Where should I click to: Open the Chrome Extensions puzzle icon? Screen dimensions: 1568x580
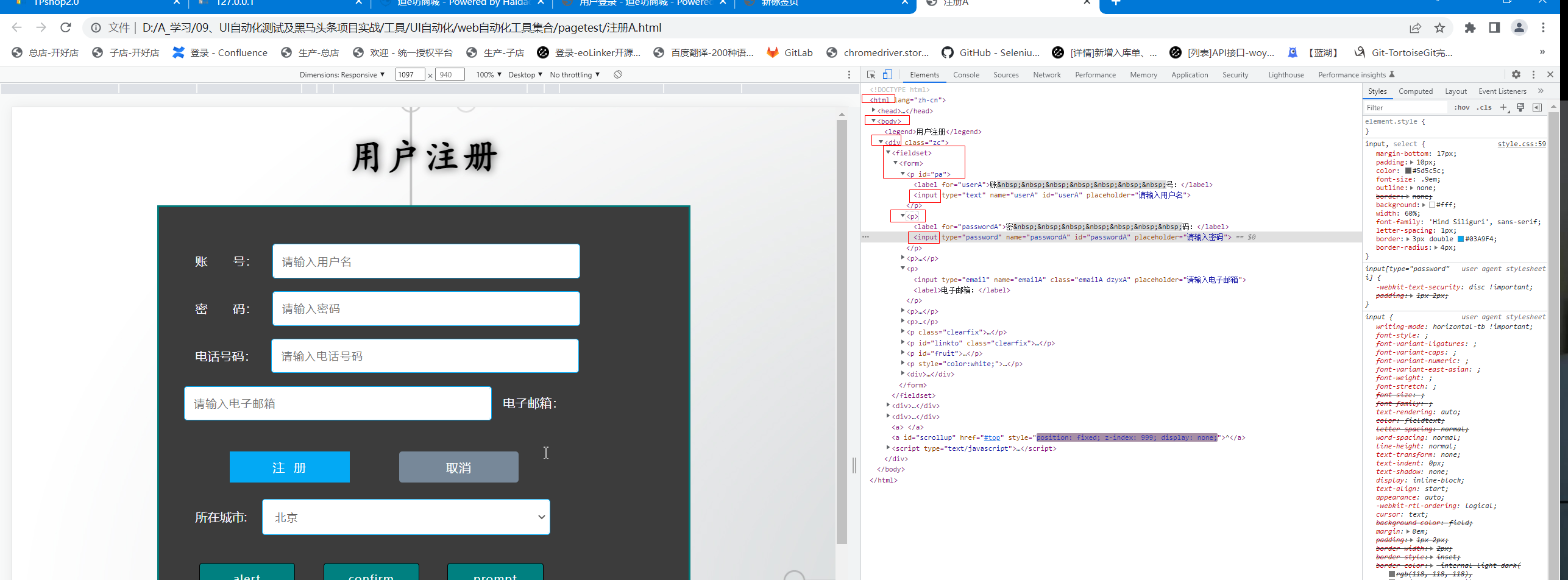1470,28
